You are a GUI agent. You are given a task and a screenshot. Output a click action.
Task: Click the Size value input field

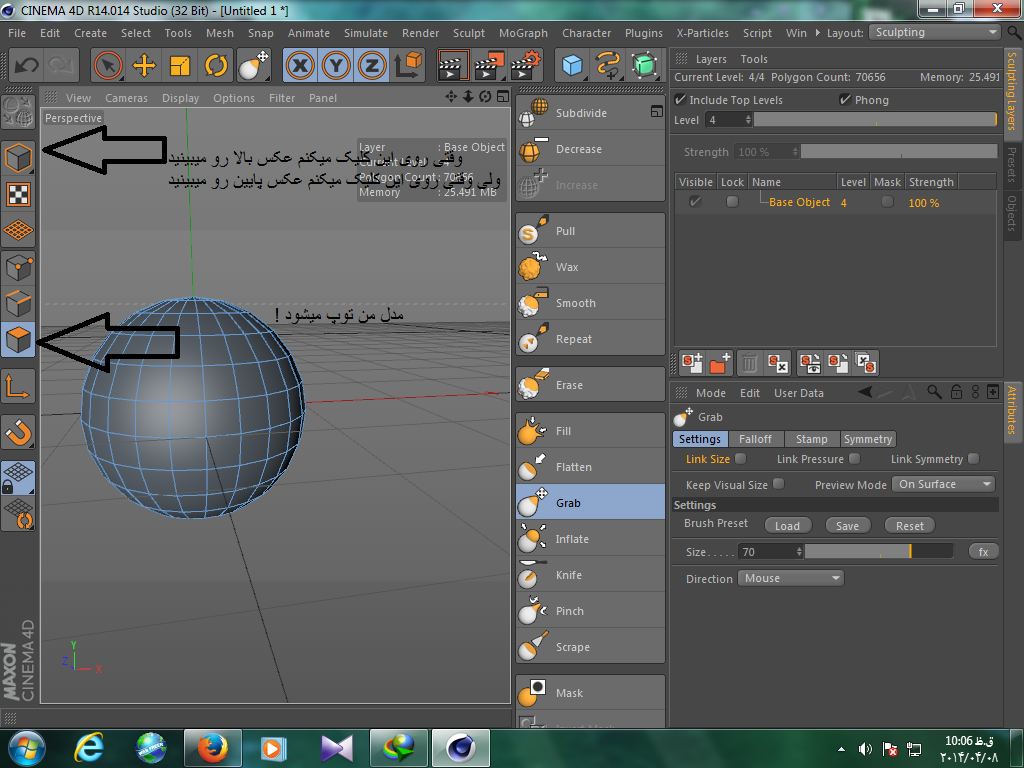pyautogui.click(x=767, y=552)
